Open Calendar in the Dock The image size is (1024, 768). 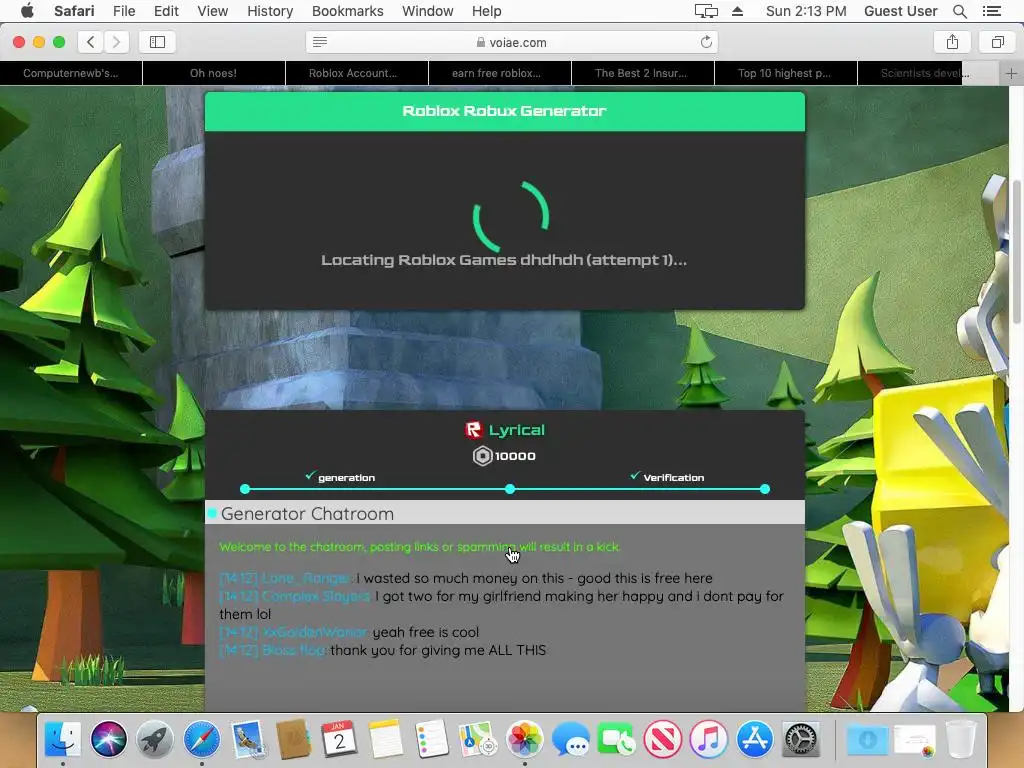tap(339, 739)
